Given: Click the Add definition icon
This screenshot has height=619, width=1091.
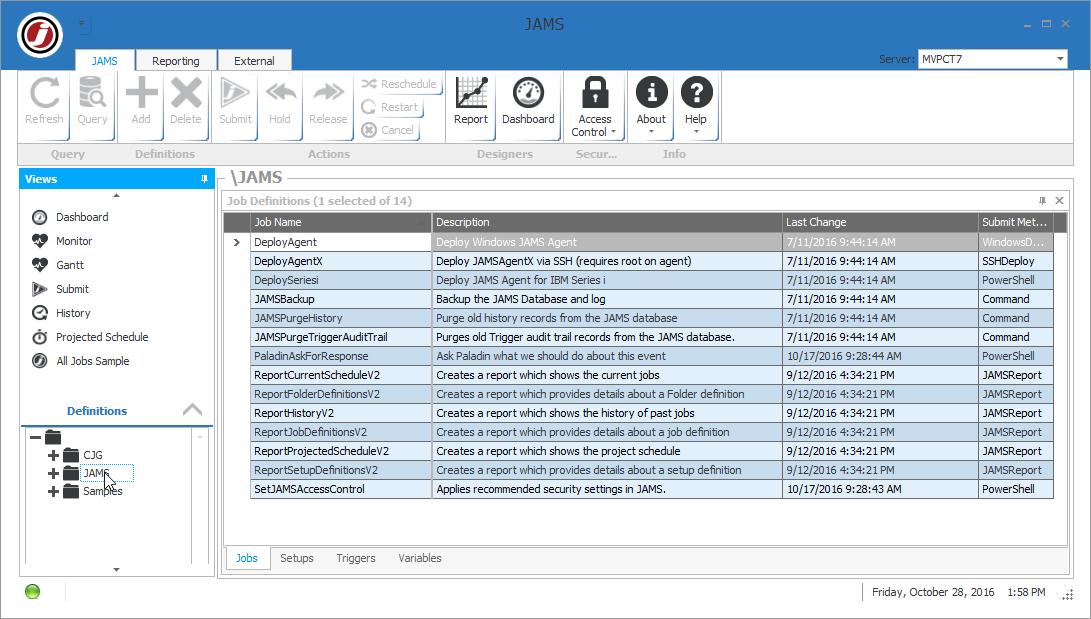Looking at the screenshot, I should pyautogui.click(x=141, y=102).
